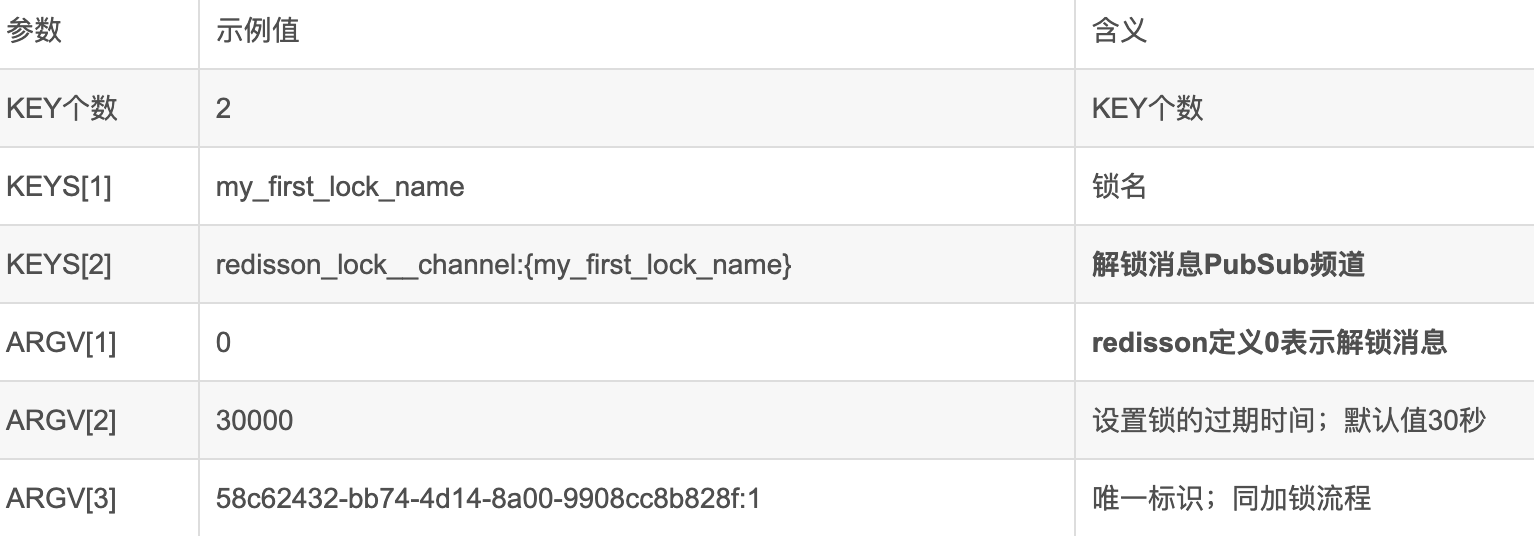Click the 含义 column header

point(1119,31)
